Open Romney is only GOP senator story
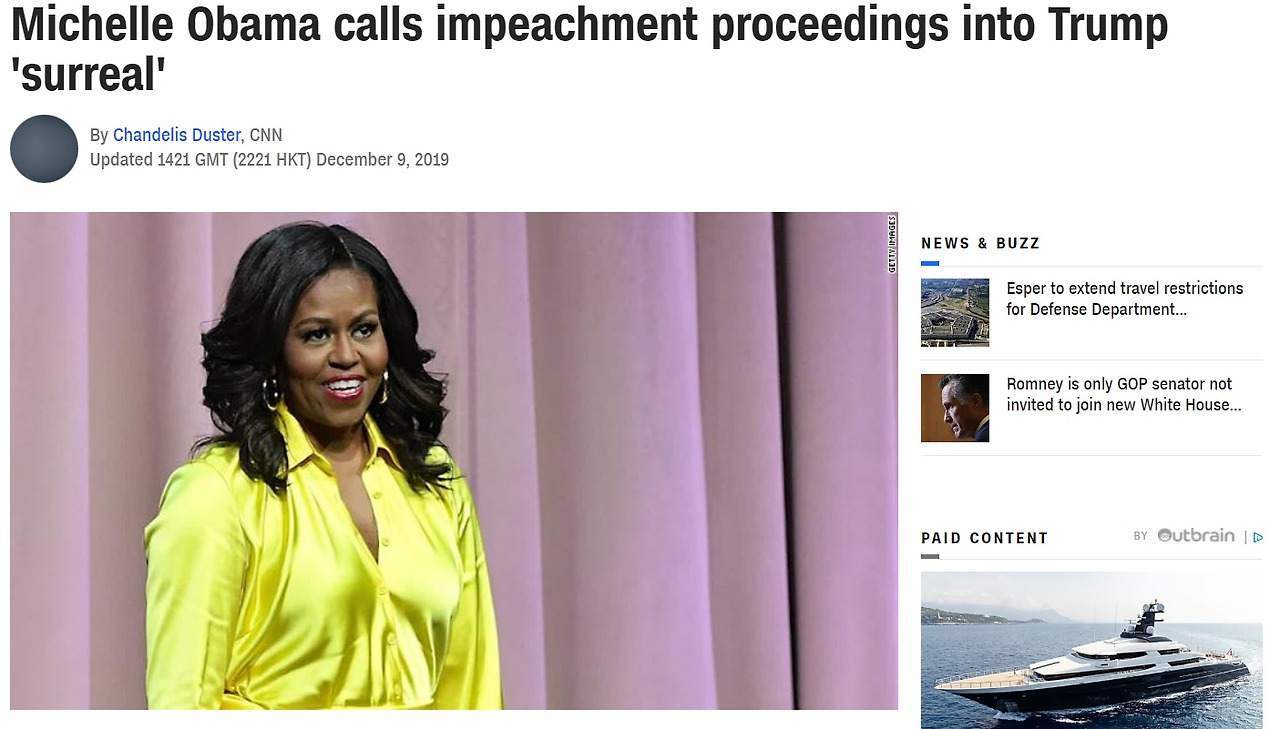1280x729 pixels. click(1124, 394)
